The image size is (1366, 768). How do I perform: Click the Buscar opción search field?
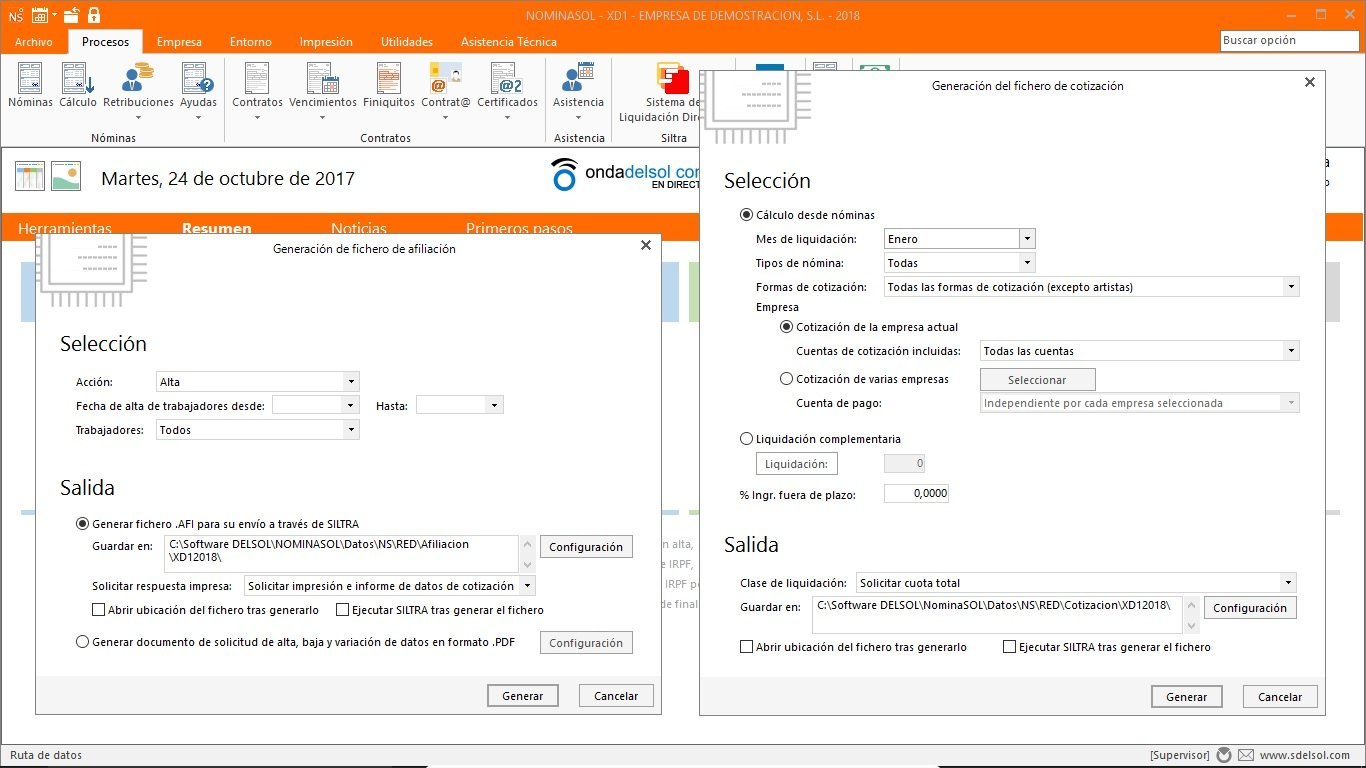click(x=1290, y=41)
